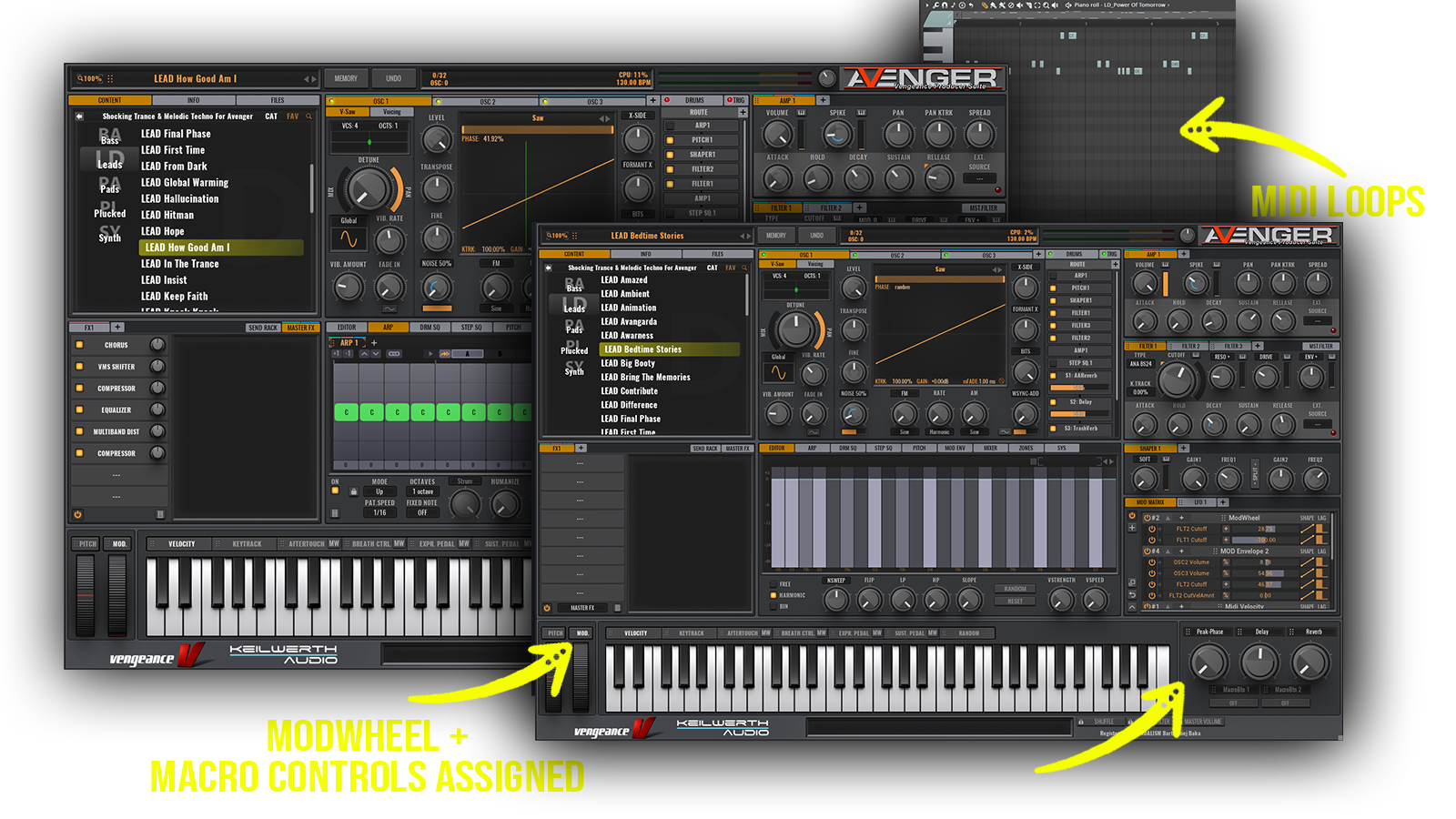Click the mod wheel strip in front window
Image resolution: width=1456 pixels, height=819 pixels.
[582, 677]
